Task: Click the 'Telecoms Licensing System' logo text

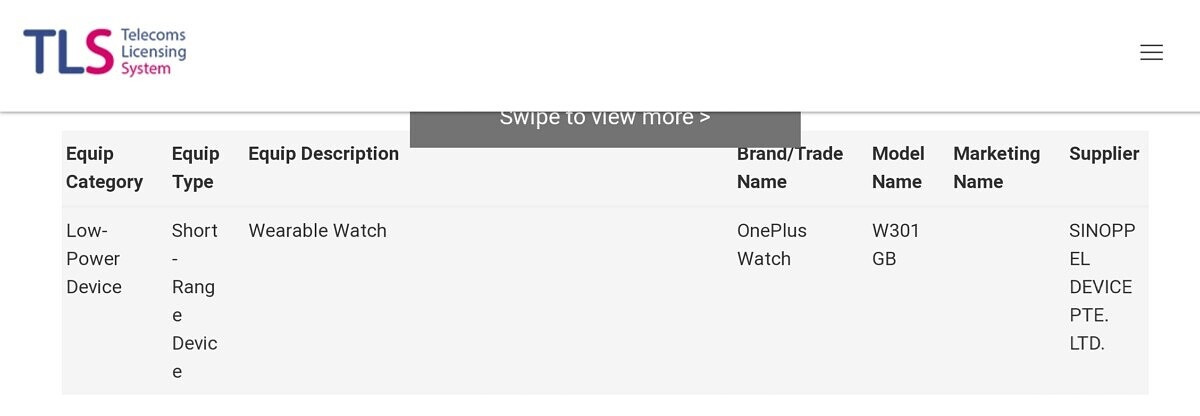Action: pyautogui.click(x=152, y=52)
